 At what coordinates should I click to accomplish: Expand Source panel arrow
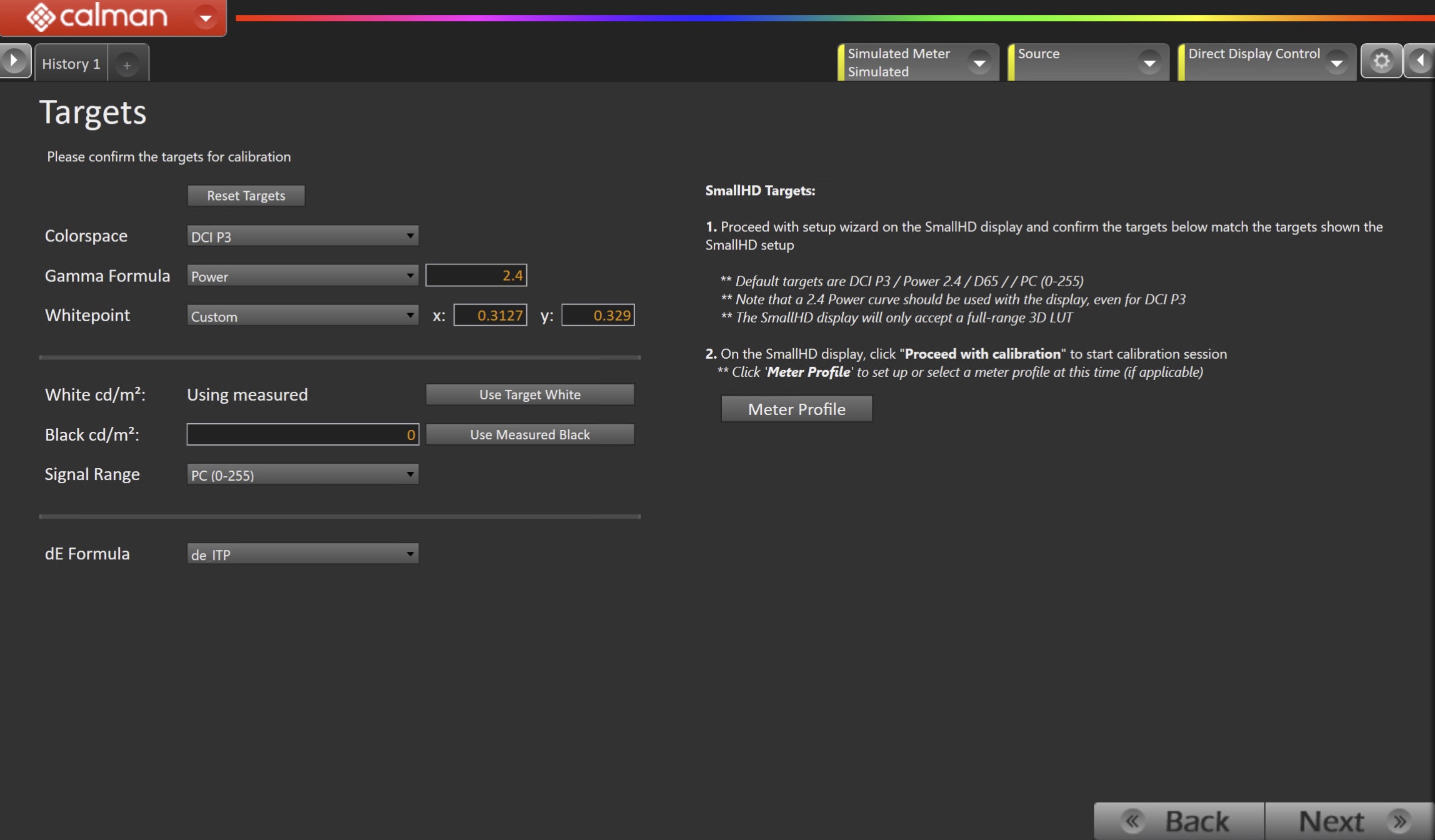pyautogui.click(x=1149, y=62)
